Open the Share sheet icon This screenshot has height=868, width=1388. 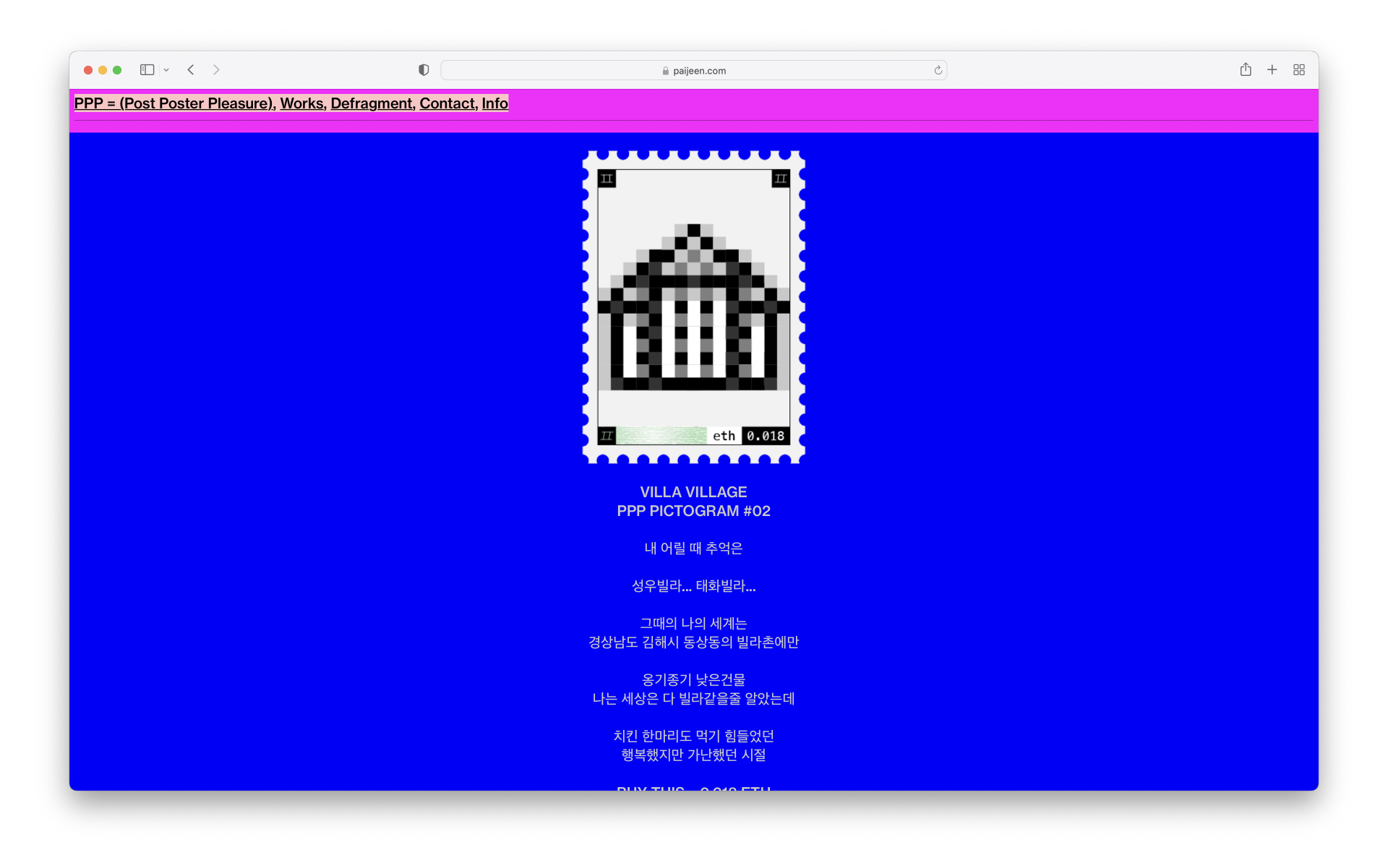point(1246,70)
